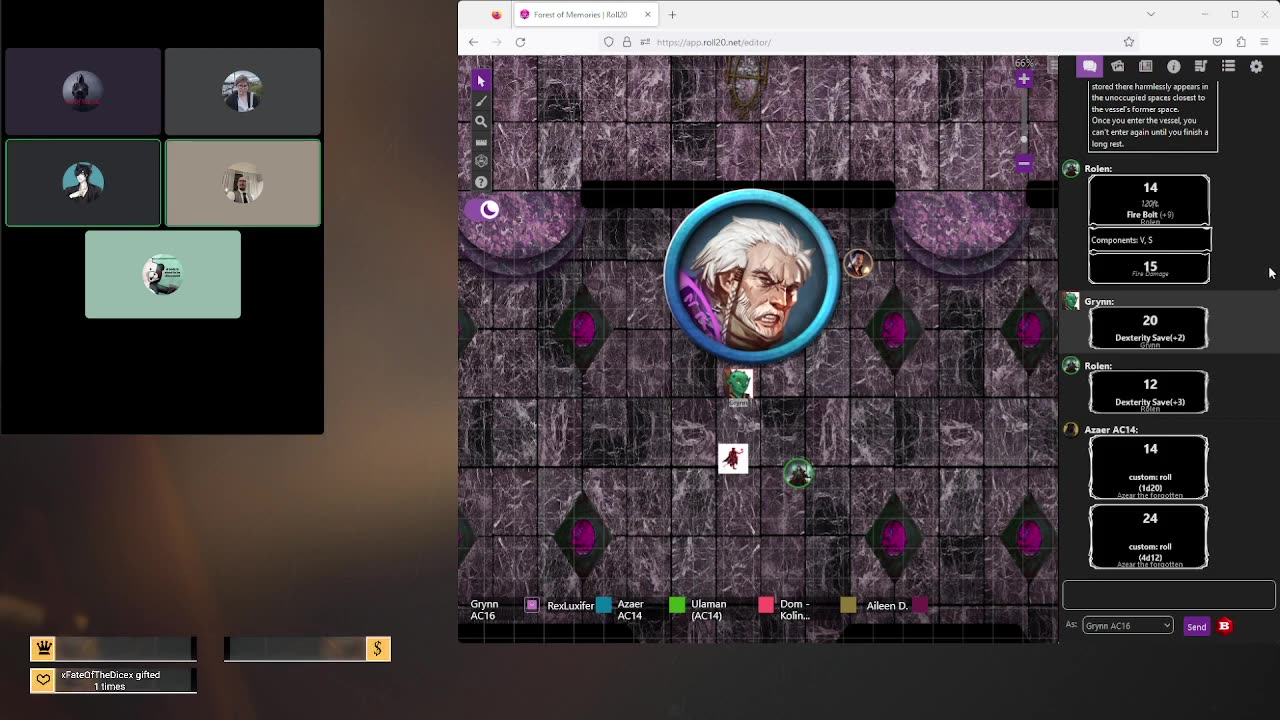Select the large white-haired character token
This screenshot has height=720, width=1280.
(751, 275)
